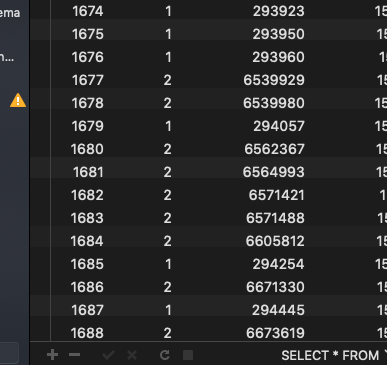The image size is (387, 365).
Task: Click value 294445 in the table
Action: click(278, 310)
